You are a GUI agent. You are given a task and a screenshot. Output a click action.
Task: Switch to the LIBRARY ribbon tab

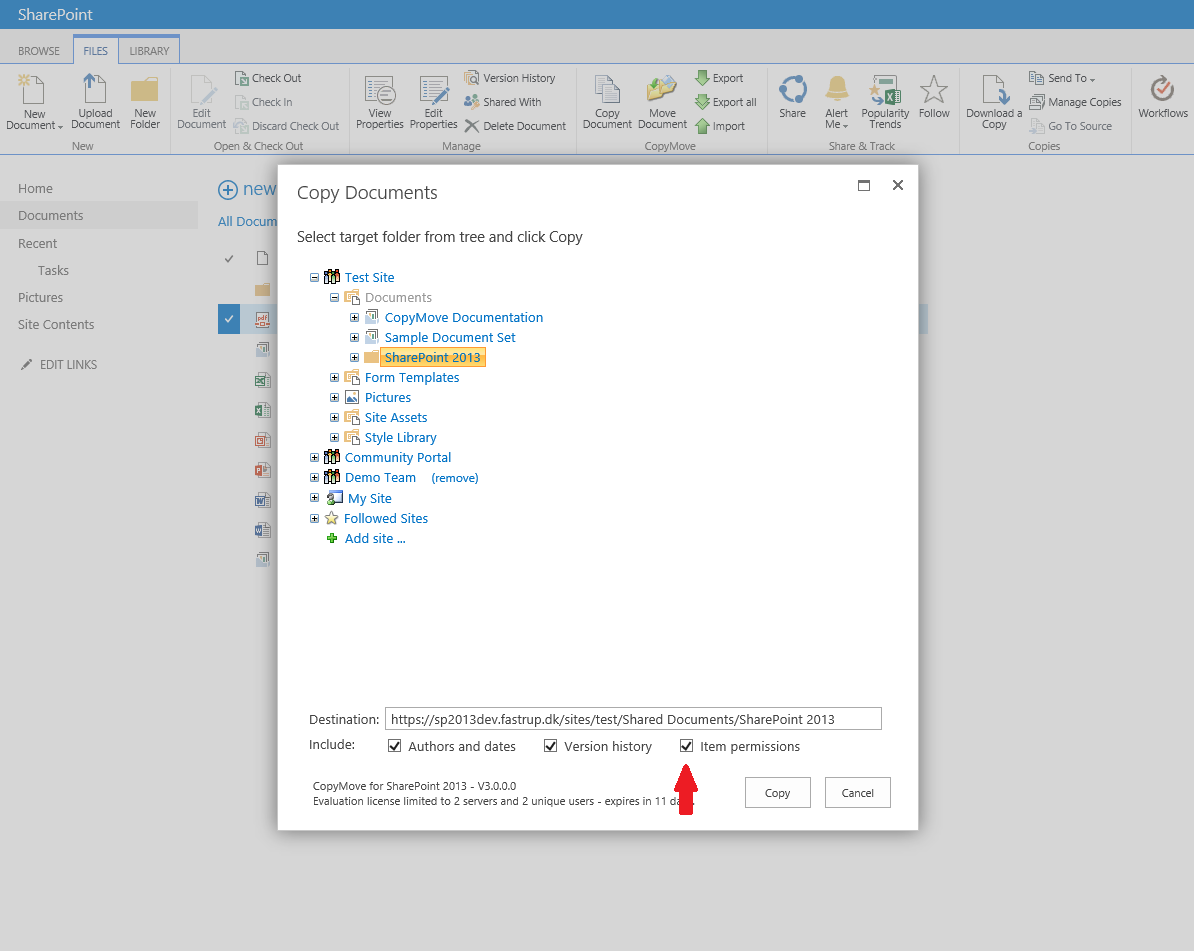[x=149, y=51]
